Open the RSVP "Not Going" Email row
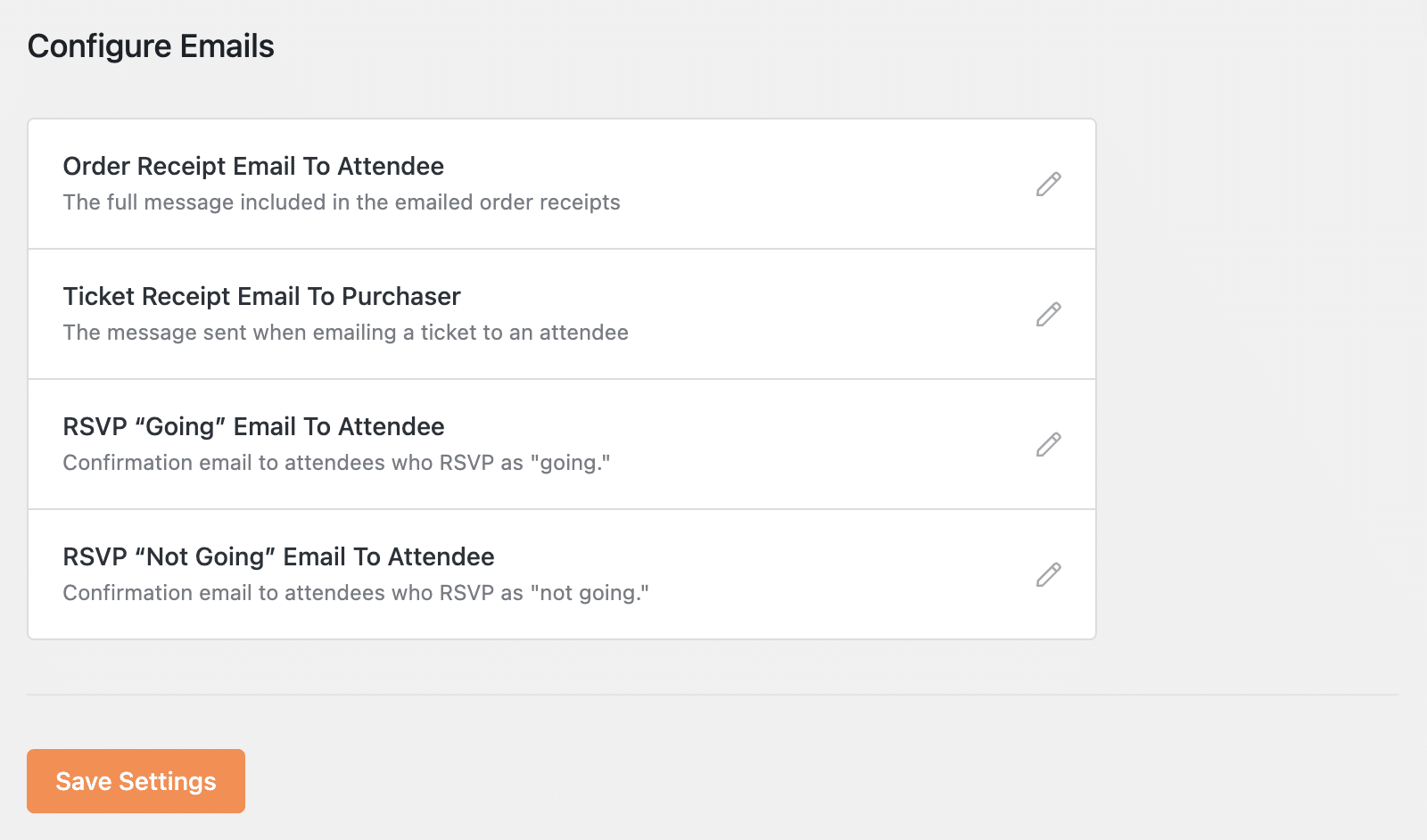This screenshot has height=840, width=1427. 278,556
